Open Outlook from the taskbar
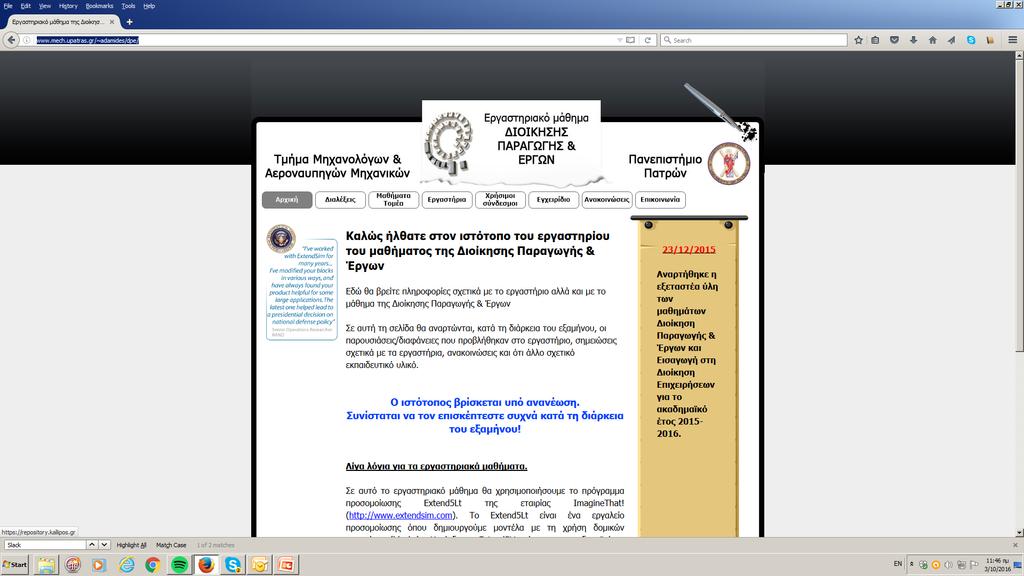Screen dimensions: 1024x576 point(259,564)
